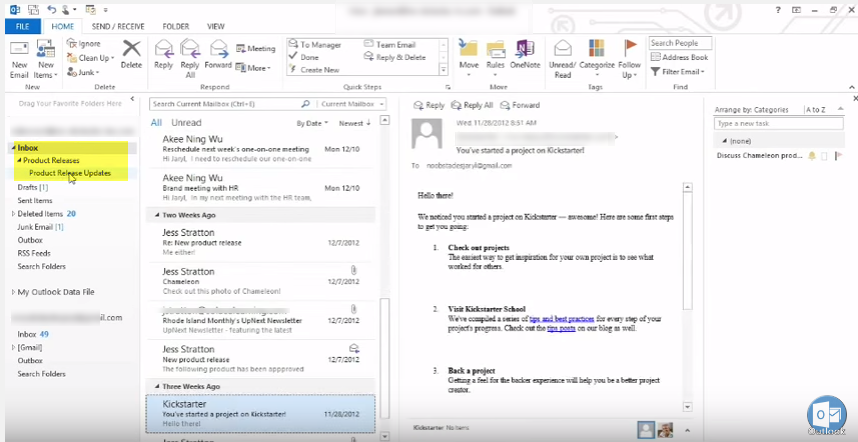858x442 pixels.
Task: Click the Type a new task field
Action: click(x=779, y=124)
